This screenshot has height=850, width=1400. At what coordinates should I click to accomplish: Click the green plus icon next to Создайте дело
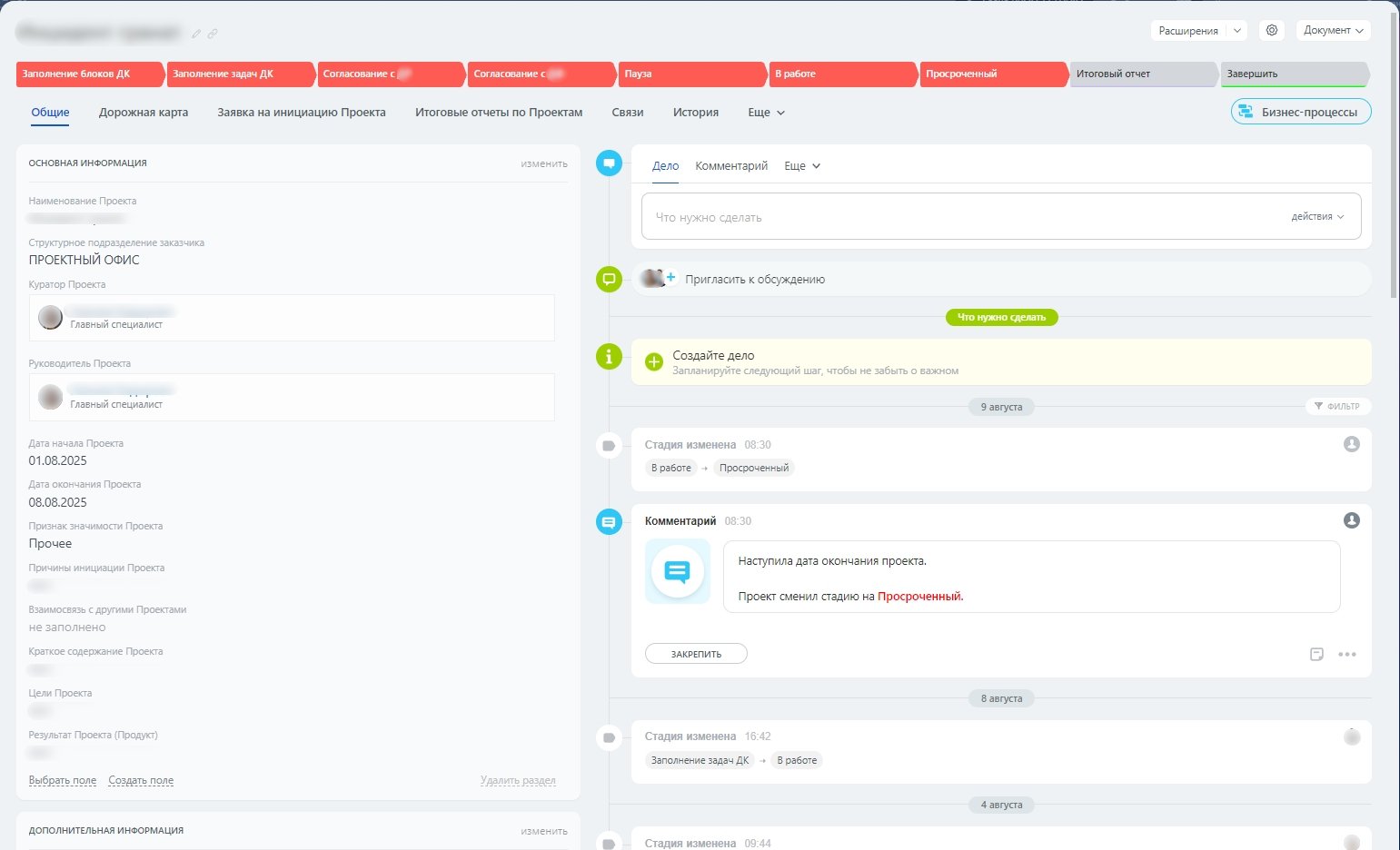coord(654,361)
